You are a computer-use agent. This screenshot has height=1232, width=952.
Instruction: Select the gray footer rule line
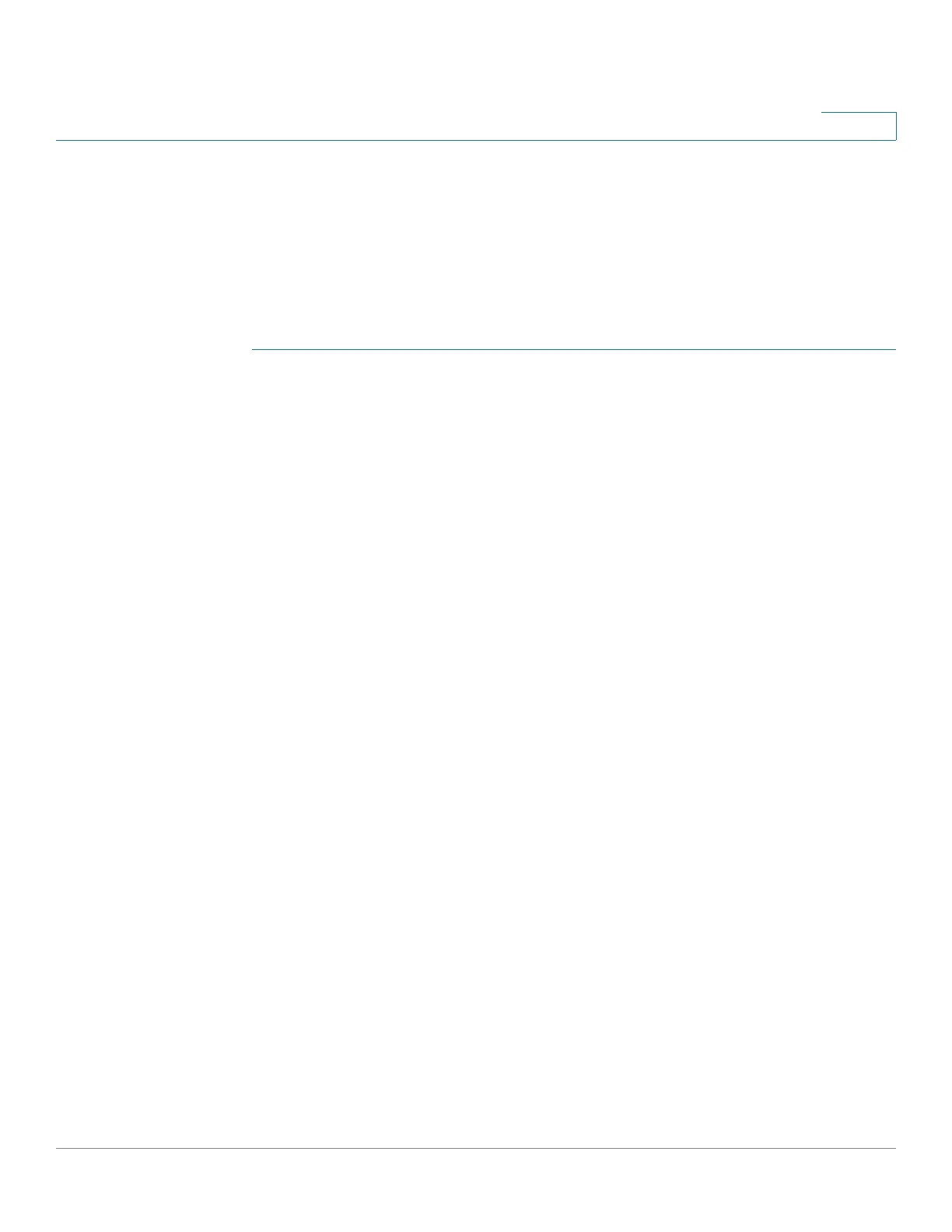click(476, 1148)
